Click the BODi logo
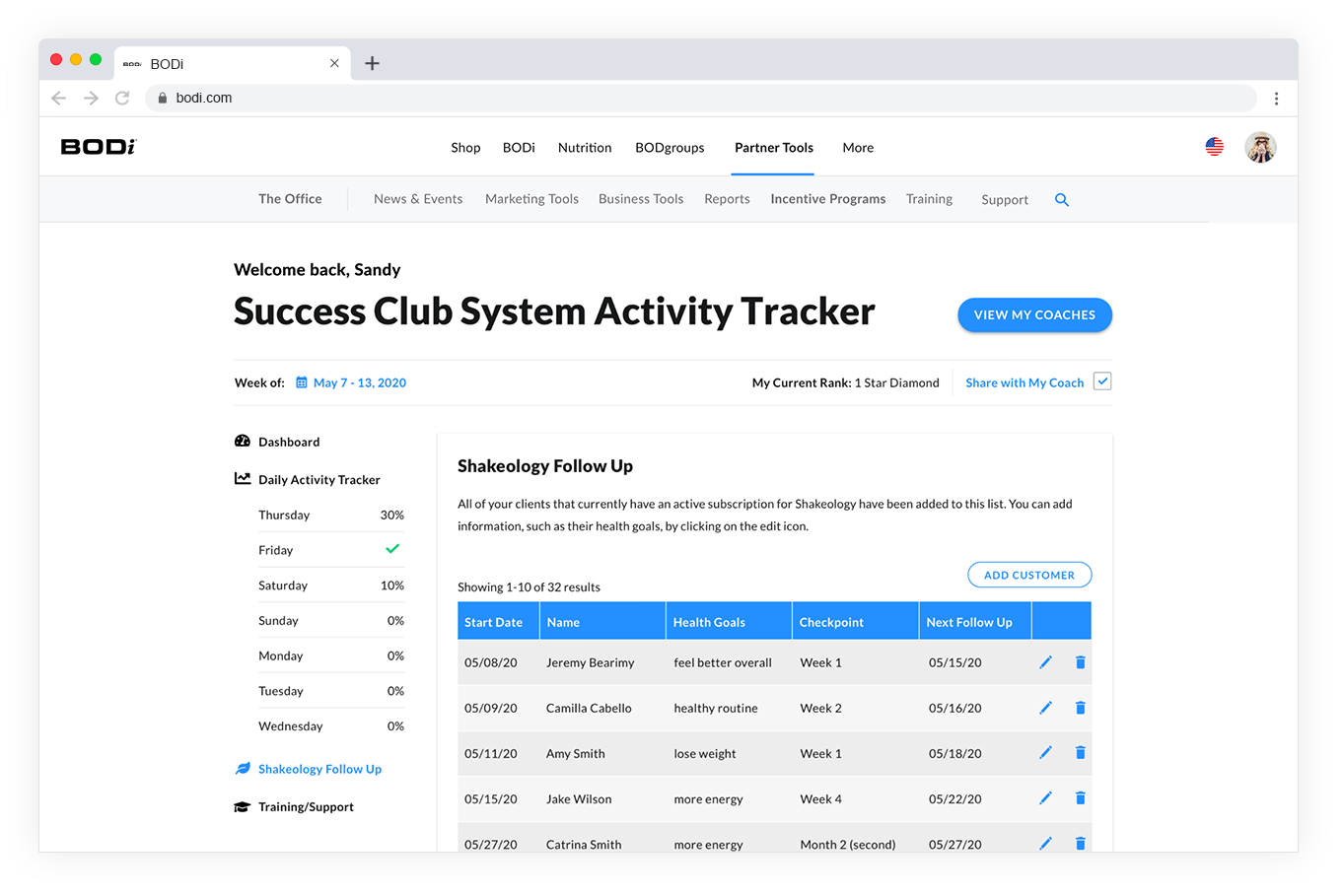Image resolution: width=1343 pixels, height=896 pixels. [x=99, y=147]
